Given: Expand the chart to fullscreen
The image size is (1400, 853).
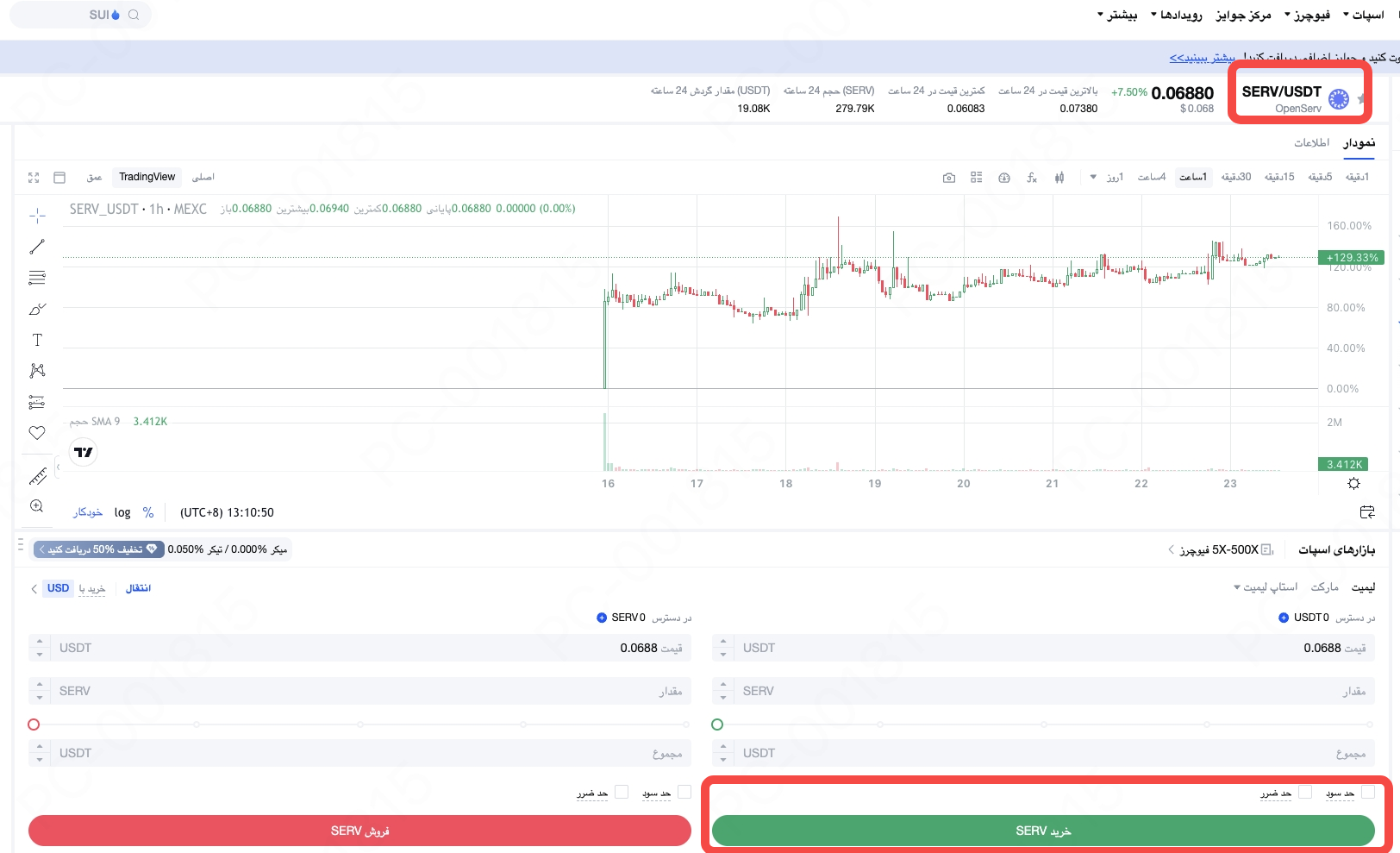Looking at the screenshot, I should click(34, 178).
